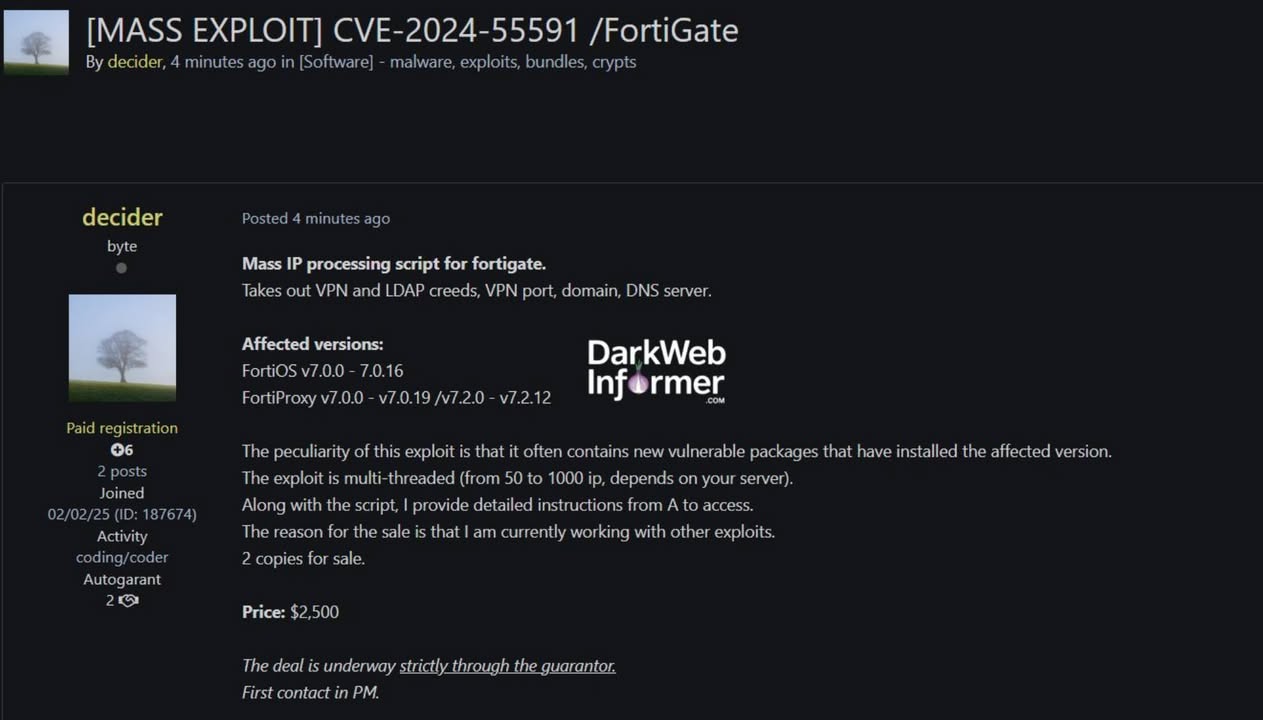This screenshot has width=1263, height=720.
Task: Open the [Software] malware, exploits forum category
Action: click(x=467, y=62)
